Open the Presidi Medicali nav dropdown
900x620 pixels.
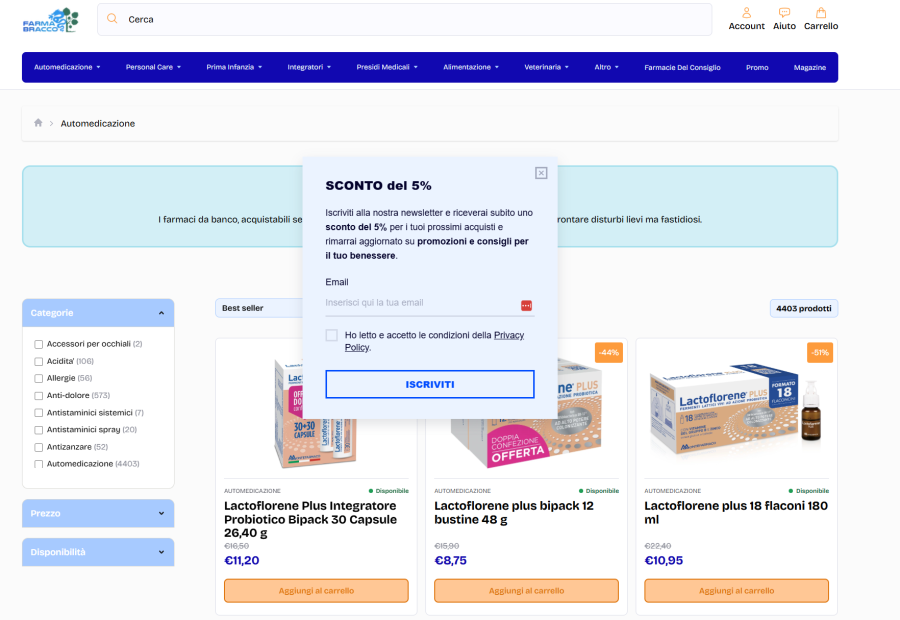click(387, 67)
